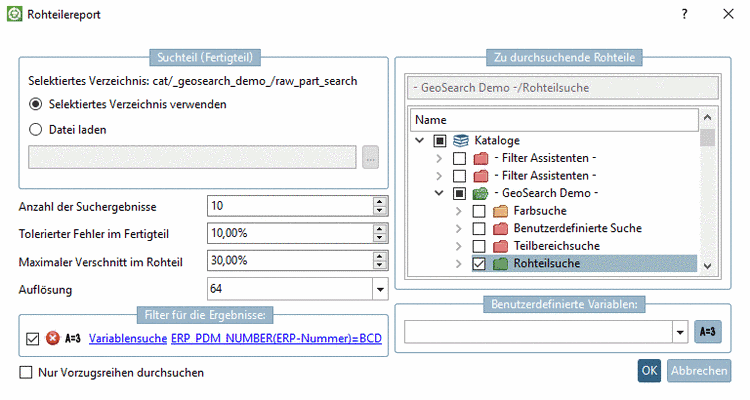Select 'Selektiertes Verzeichnis verwenden' radio button
This screenshot has width=750, height=400.
point(35,104)
